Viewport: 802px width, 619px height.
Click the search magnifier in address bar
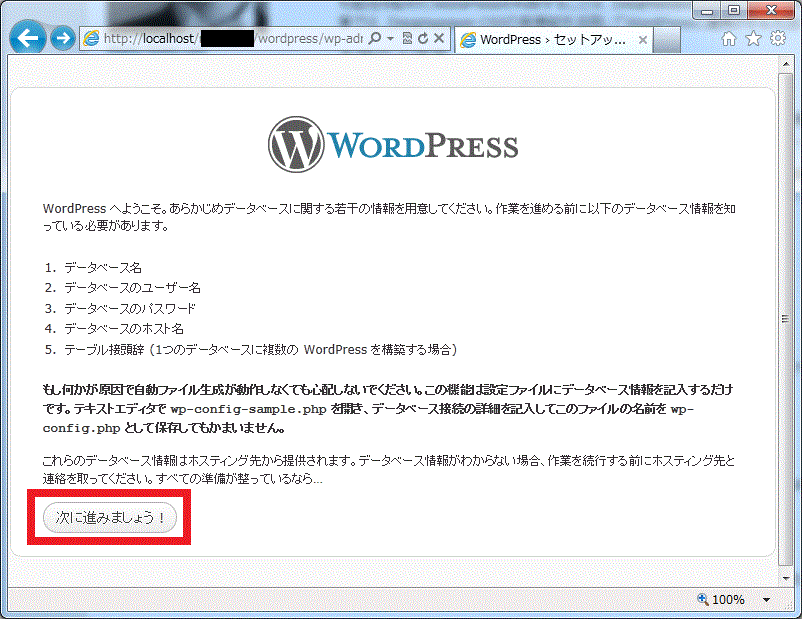pyautogui.click(x=375, y=39)
